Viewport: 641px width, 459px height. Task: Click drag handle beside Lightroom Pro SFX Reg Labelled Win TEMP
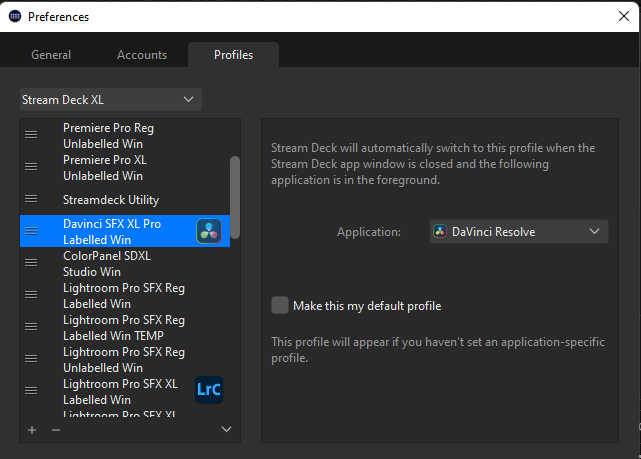coord(31,327)
